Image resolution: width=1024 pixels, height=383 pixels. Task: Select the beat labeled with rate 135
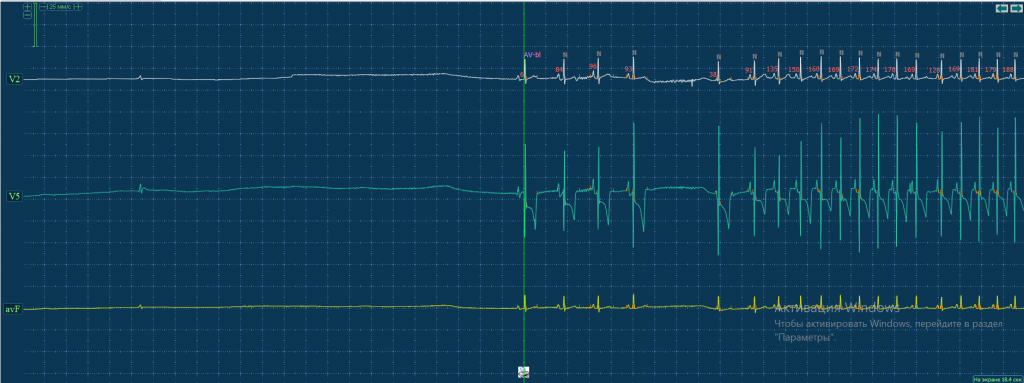coord(773,69)
